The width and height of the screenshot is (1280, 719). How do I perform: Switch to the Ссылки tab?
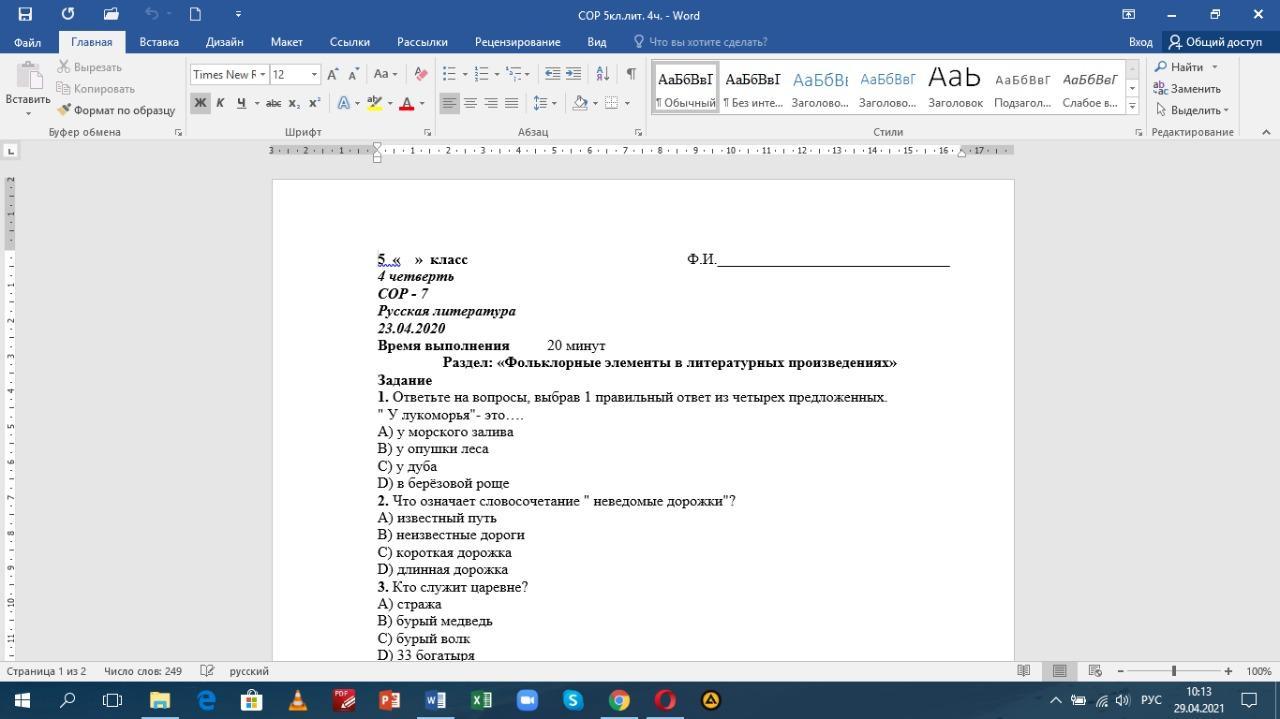tap(350, 42)
